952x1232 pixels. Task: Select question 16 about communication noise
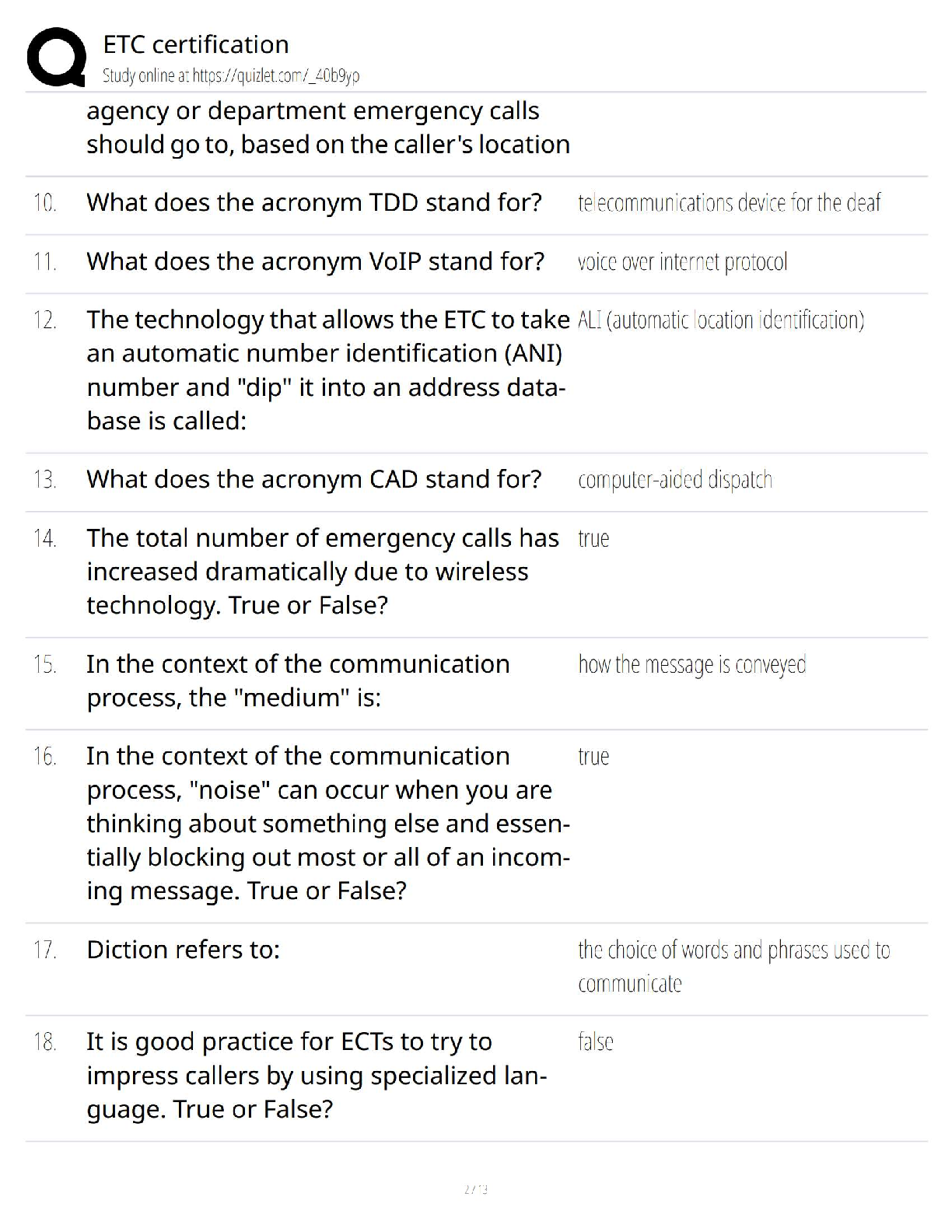(327, 823)
